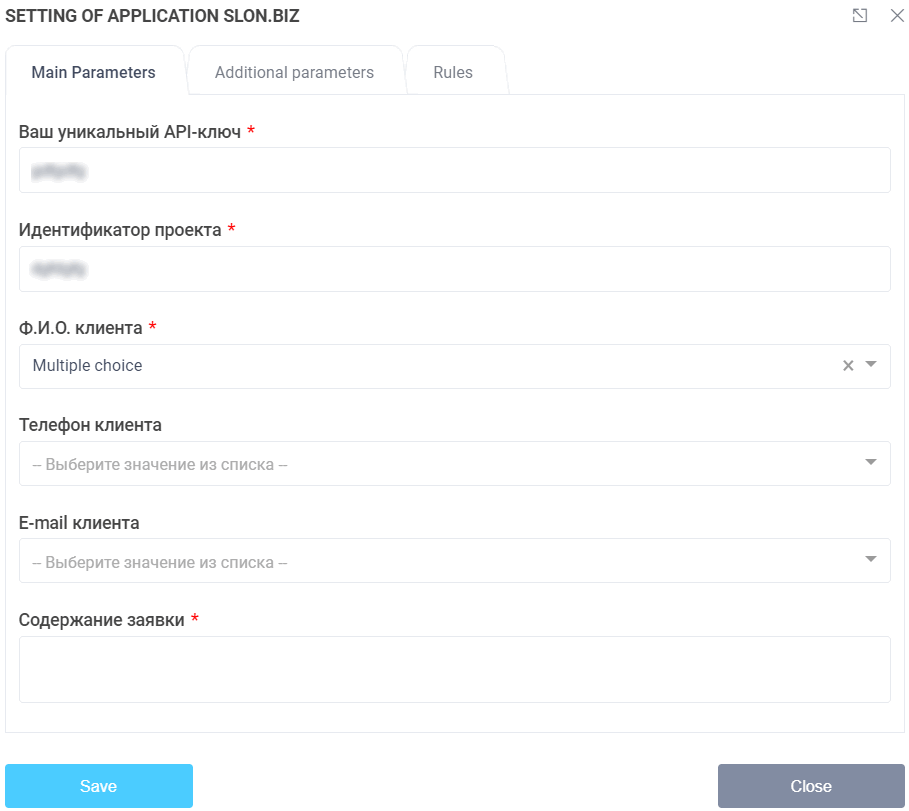909x811 pixels.
Task: Click the Телефон клиента dropdown arrow
Action: point(870,463)
